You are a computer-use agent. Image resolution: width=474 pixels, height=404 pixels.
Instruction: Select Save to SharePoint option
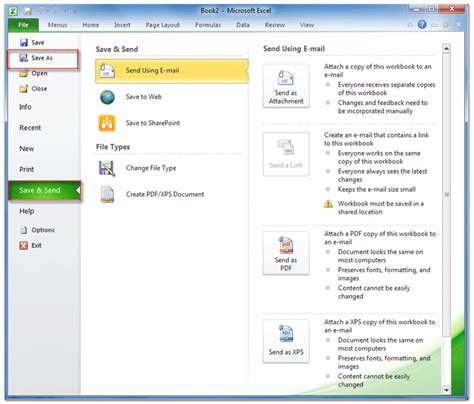tap(172, 123)
